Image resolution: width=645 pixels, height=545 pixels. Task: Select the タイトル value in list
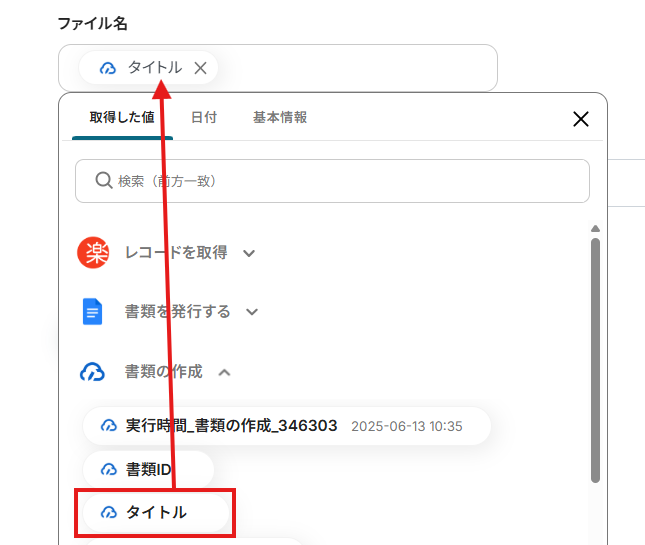click(156, 513)
